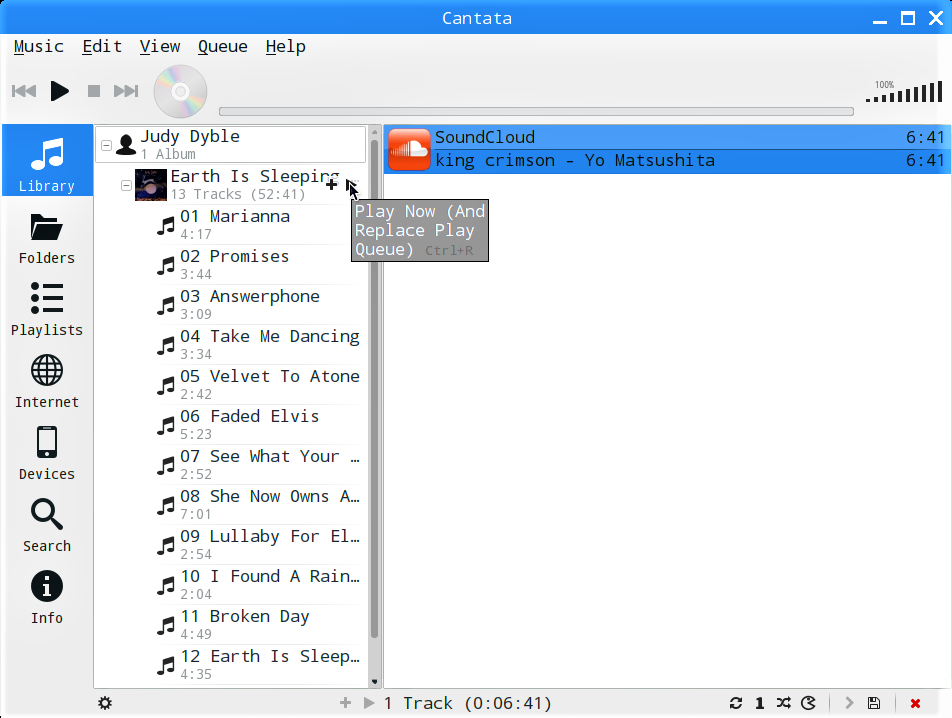Select the Judy Dyble artist row

click(x=231, y=144)
